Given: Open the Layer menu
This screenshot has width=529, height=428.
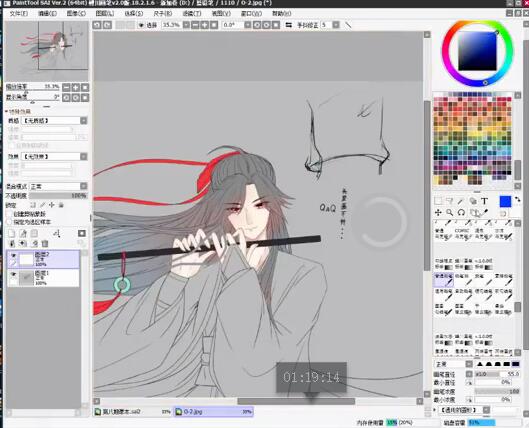Looking at the screenshot, I should (105, 13).
